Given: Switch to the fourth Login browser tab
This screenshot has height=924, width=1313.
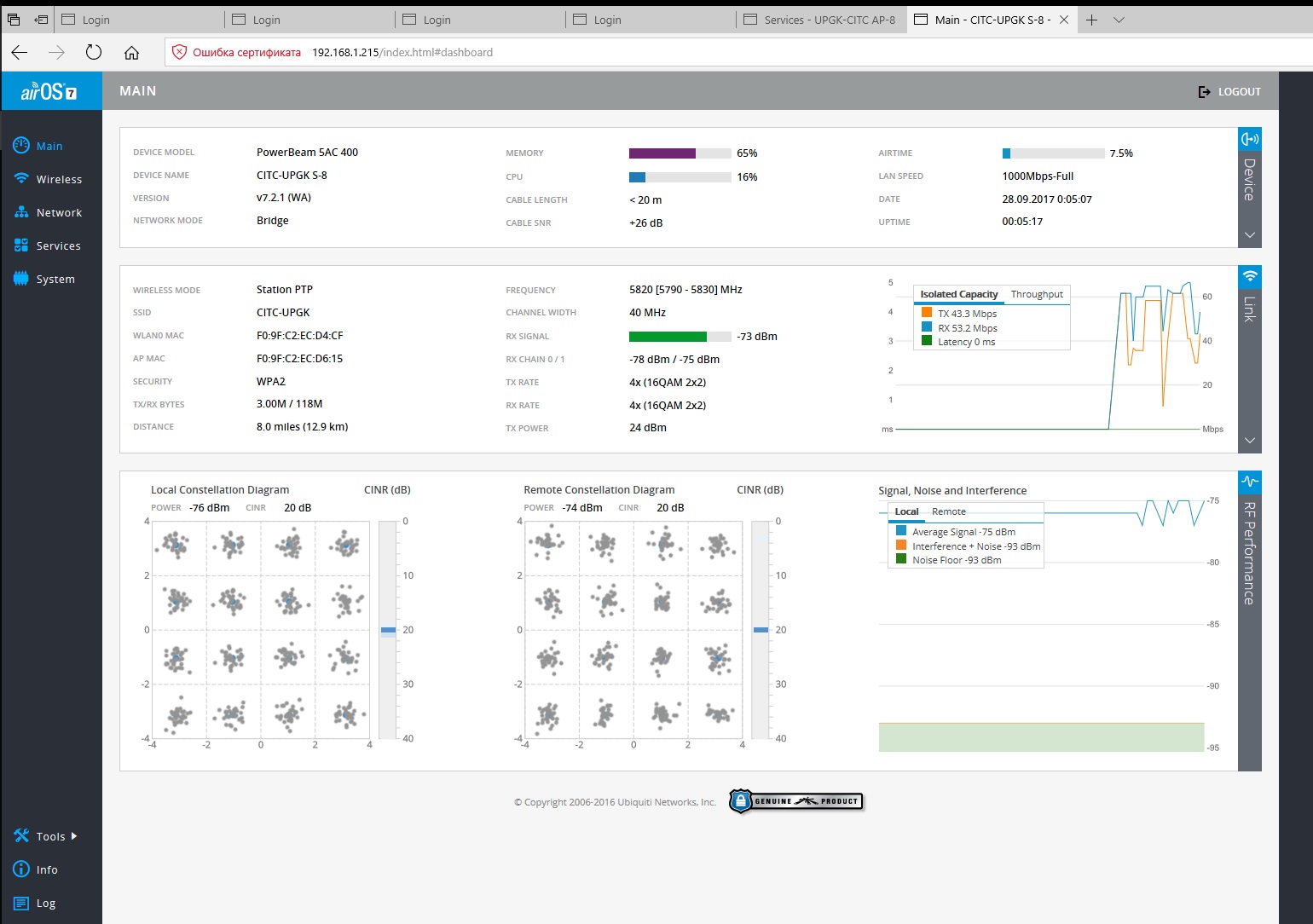Looking at the screenshot, I should tap(651, 20).
